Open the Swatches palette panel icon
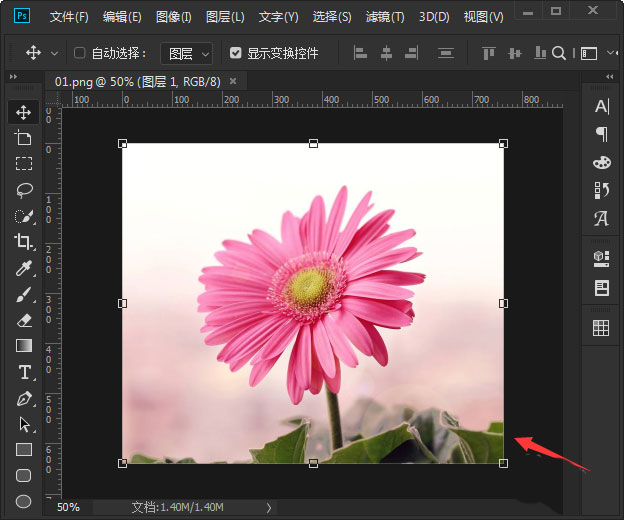624x520 pixels. 601,162
